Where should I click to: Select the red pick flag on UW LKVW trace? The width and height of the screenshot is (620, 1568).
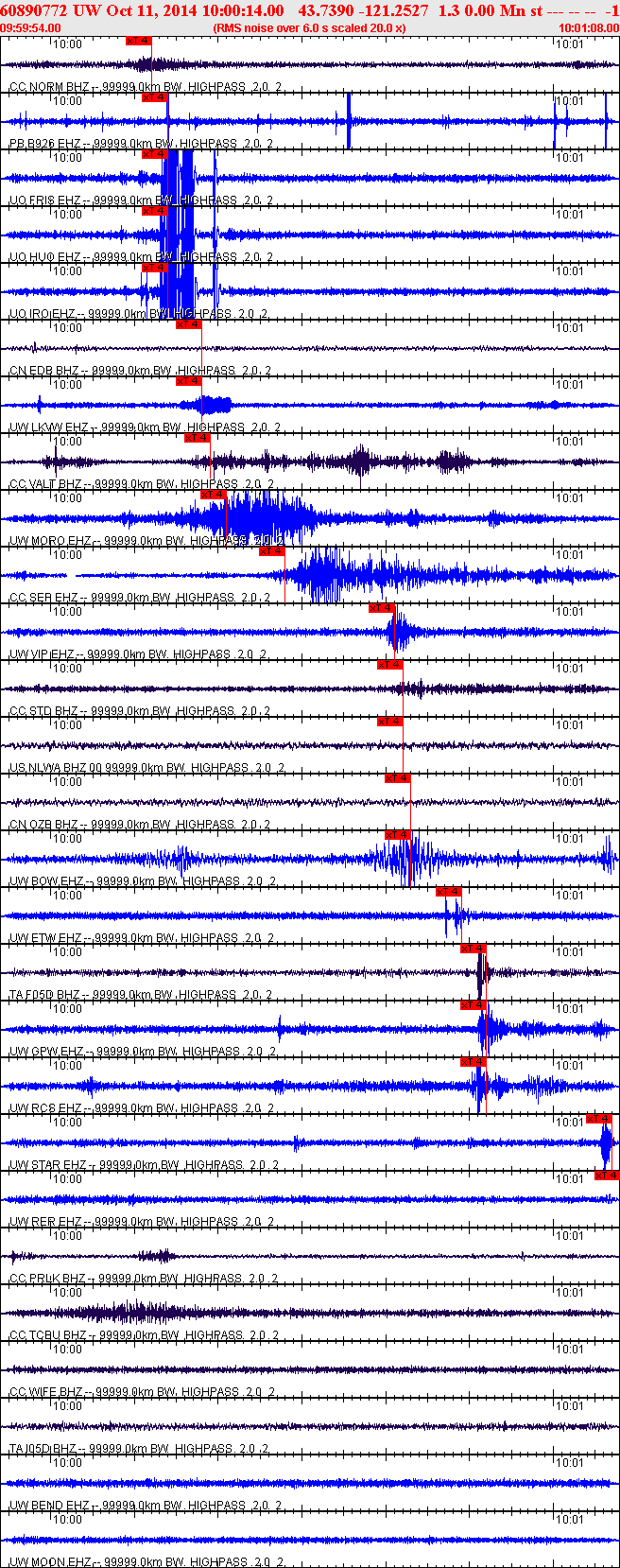(189, 381)
